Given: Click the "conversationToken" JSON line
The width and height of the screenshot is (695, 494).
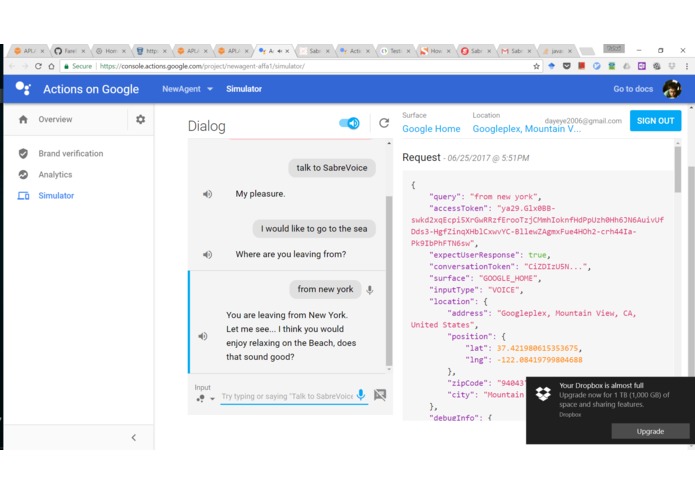Looking at the screenshot, I should [x=510, y=267].
